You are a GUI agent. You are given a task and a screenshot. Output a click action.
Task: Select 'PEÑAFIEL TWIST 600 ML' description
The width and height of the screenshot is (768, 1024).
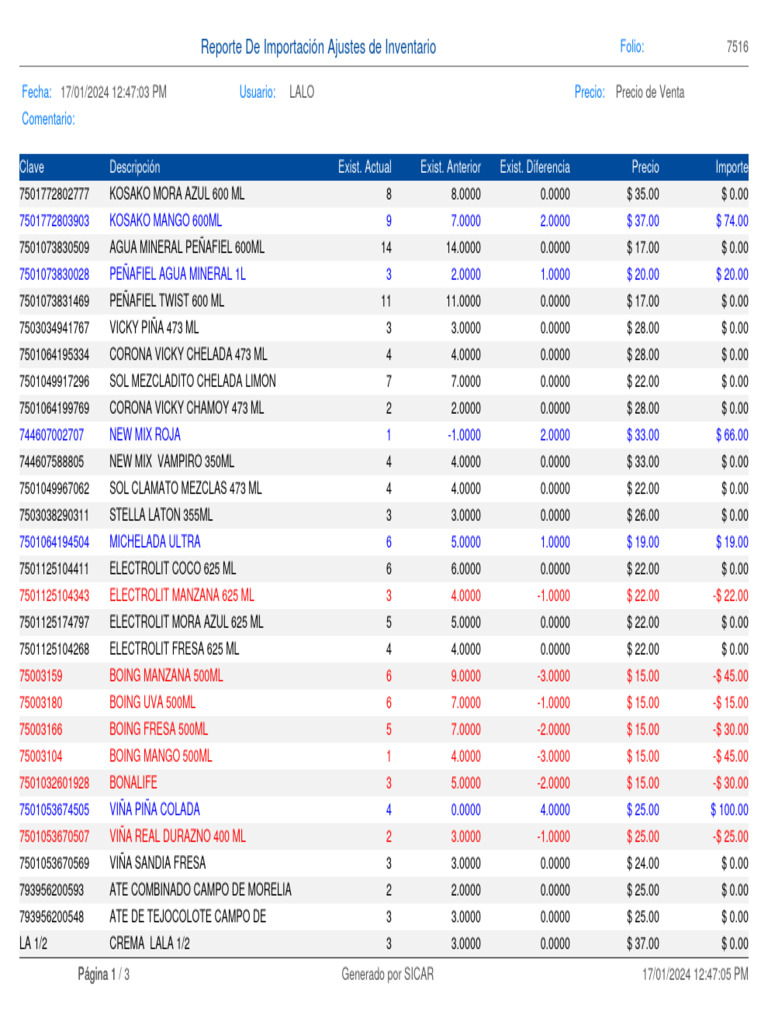tap(167, 301)
